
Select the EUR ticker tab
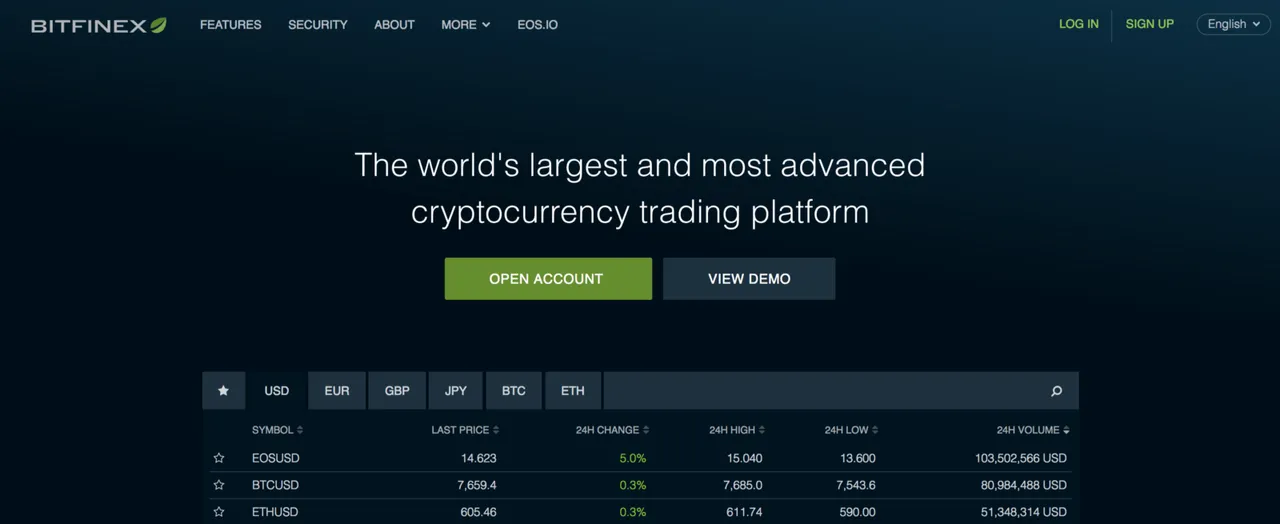pos(337,391)
